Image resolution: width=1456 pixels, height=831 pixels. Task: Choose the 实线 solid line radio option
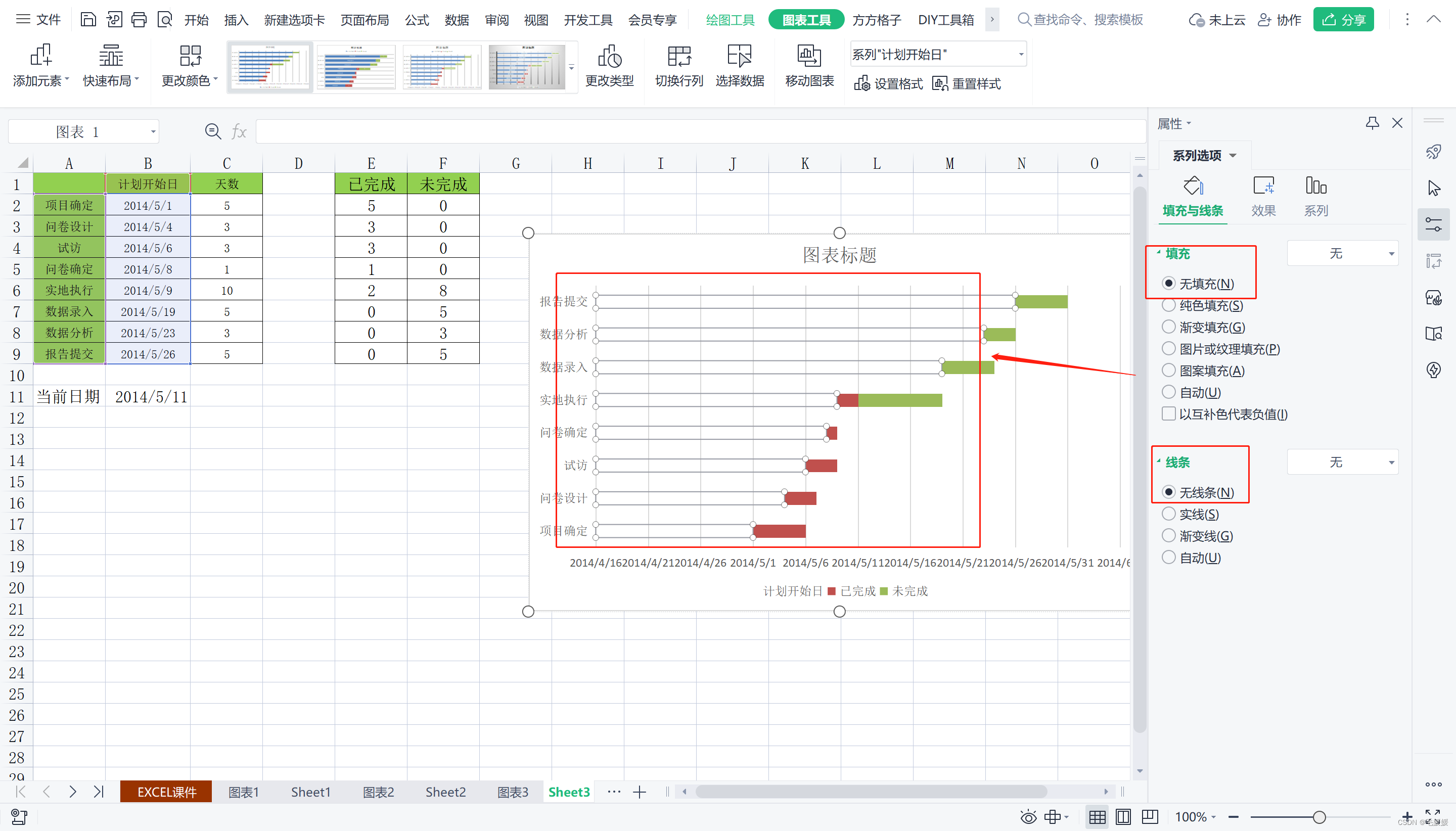pos(1168,514)
